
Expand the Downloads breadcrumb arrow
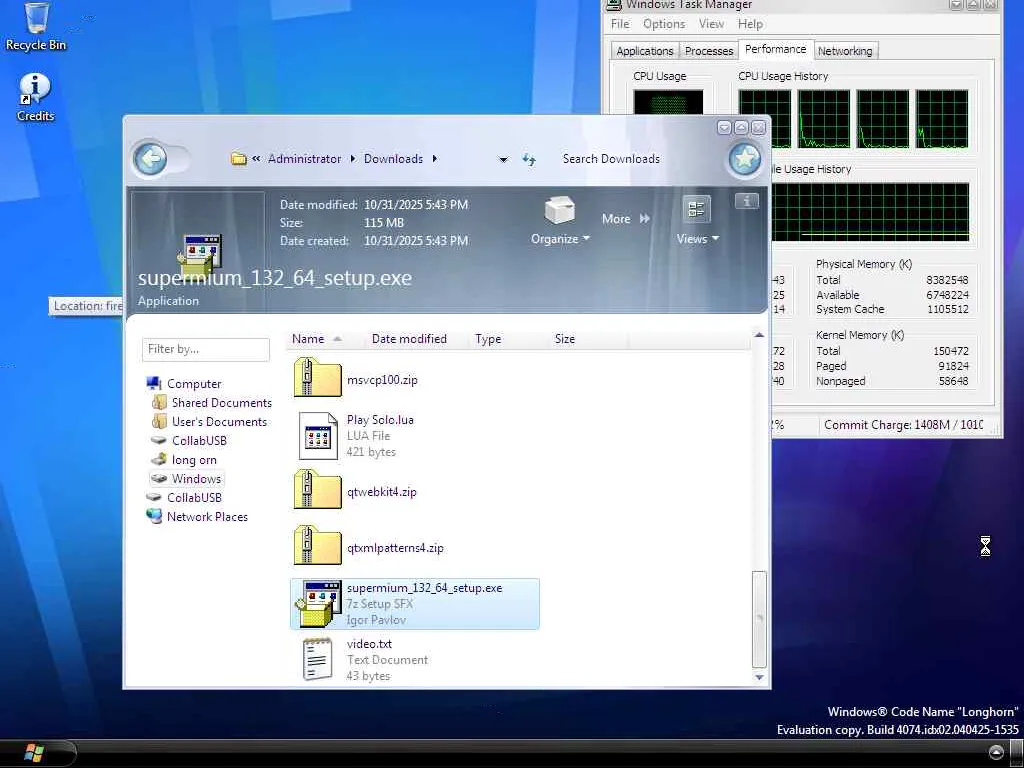pyautogui.click(x=434, y=159)
